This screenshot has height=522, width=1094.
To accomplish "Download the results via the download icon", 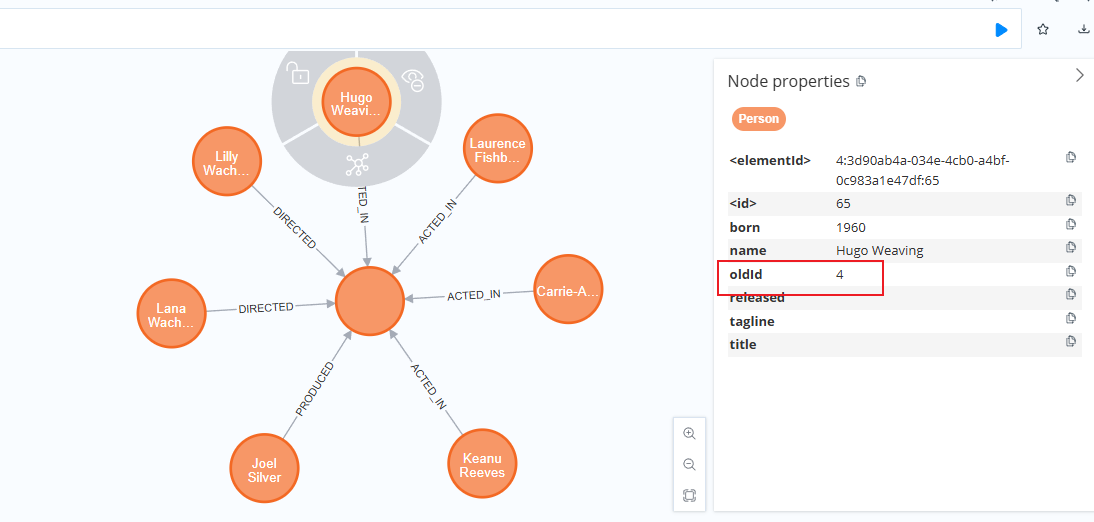I will [1084, 29].
